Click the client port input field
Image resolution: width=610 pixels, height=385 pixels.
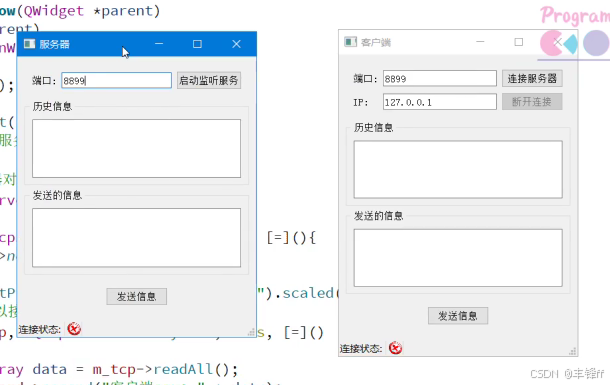point(440,79)
